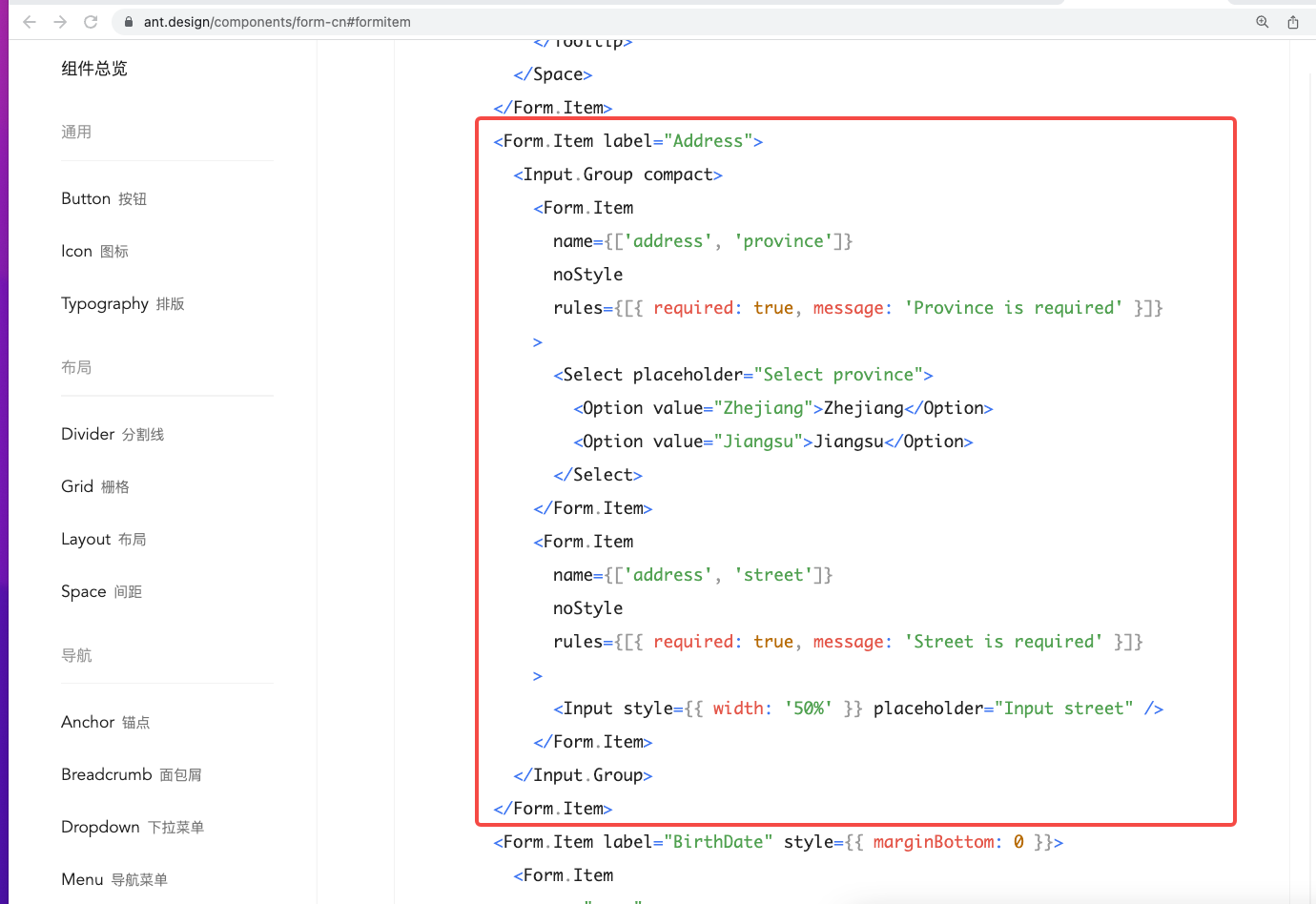Click the browser forward arrow
This screenshot has width=1316, height=904.
pyautogui.click(x=59, y=22)
